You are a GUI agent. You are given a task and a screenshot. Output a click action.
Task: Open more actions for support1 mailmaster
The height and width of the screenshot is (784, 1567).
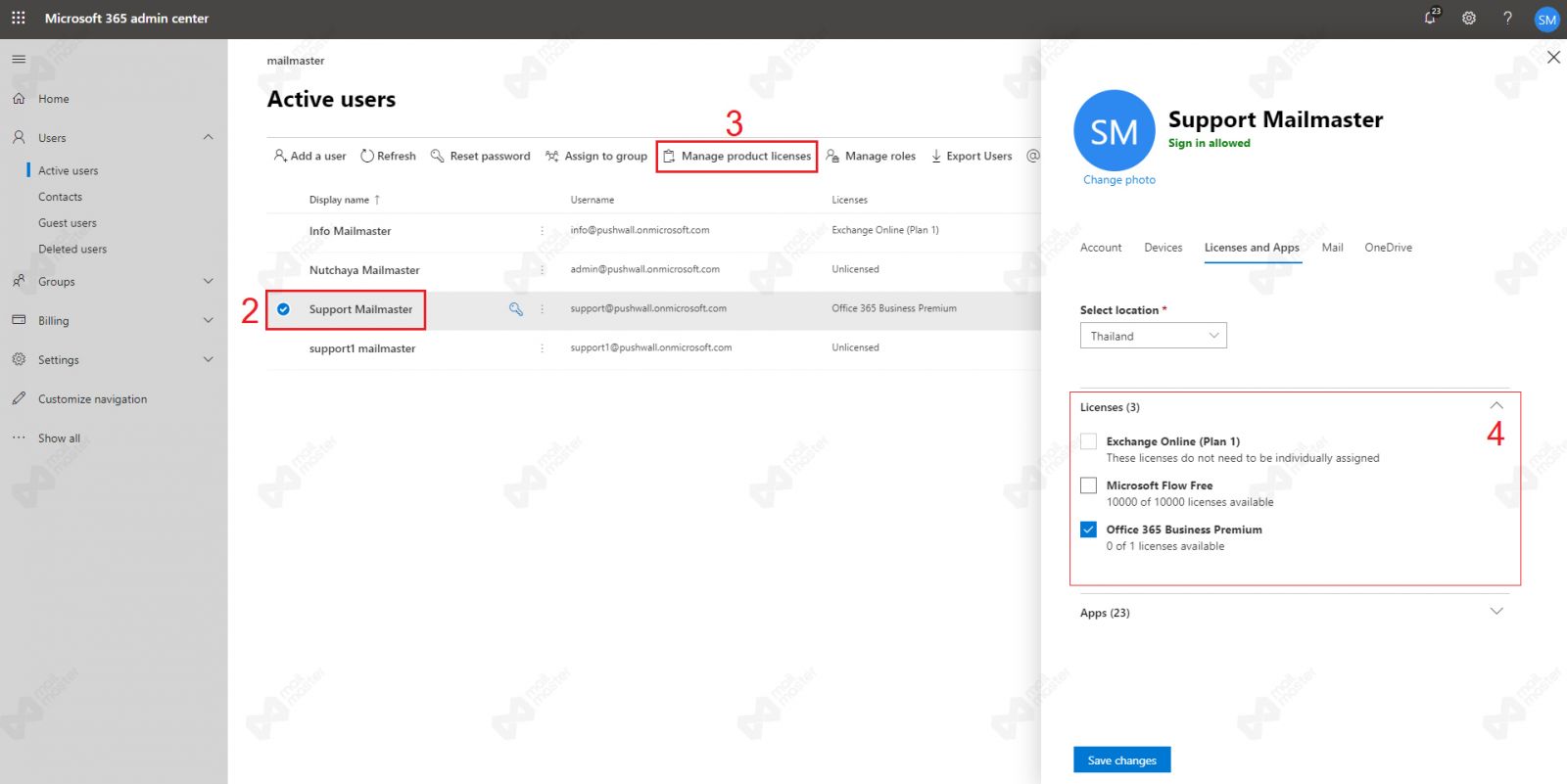542,347
